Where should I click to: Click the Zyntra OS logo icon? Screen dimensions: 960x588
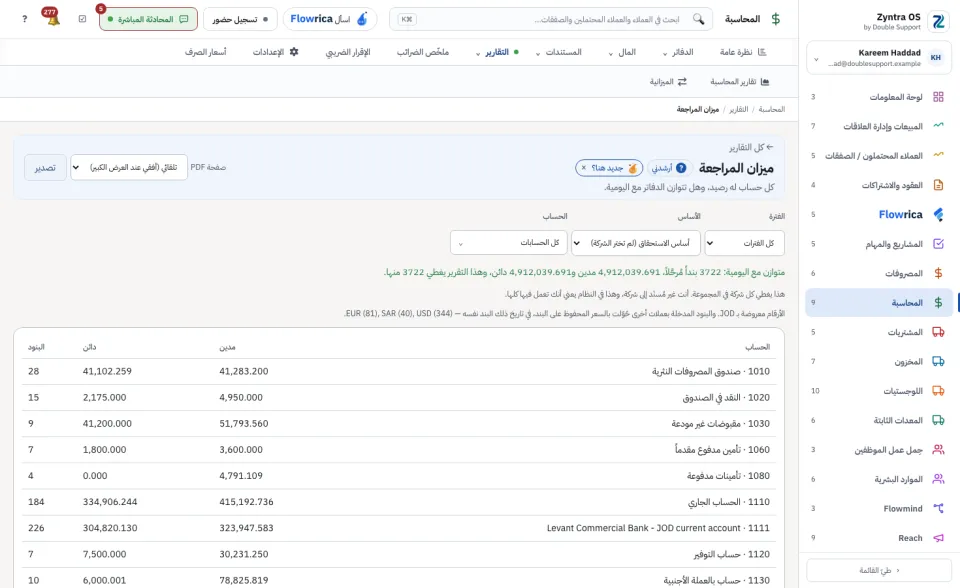point(939,21)
